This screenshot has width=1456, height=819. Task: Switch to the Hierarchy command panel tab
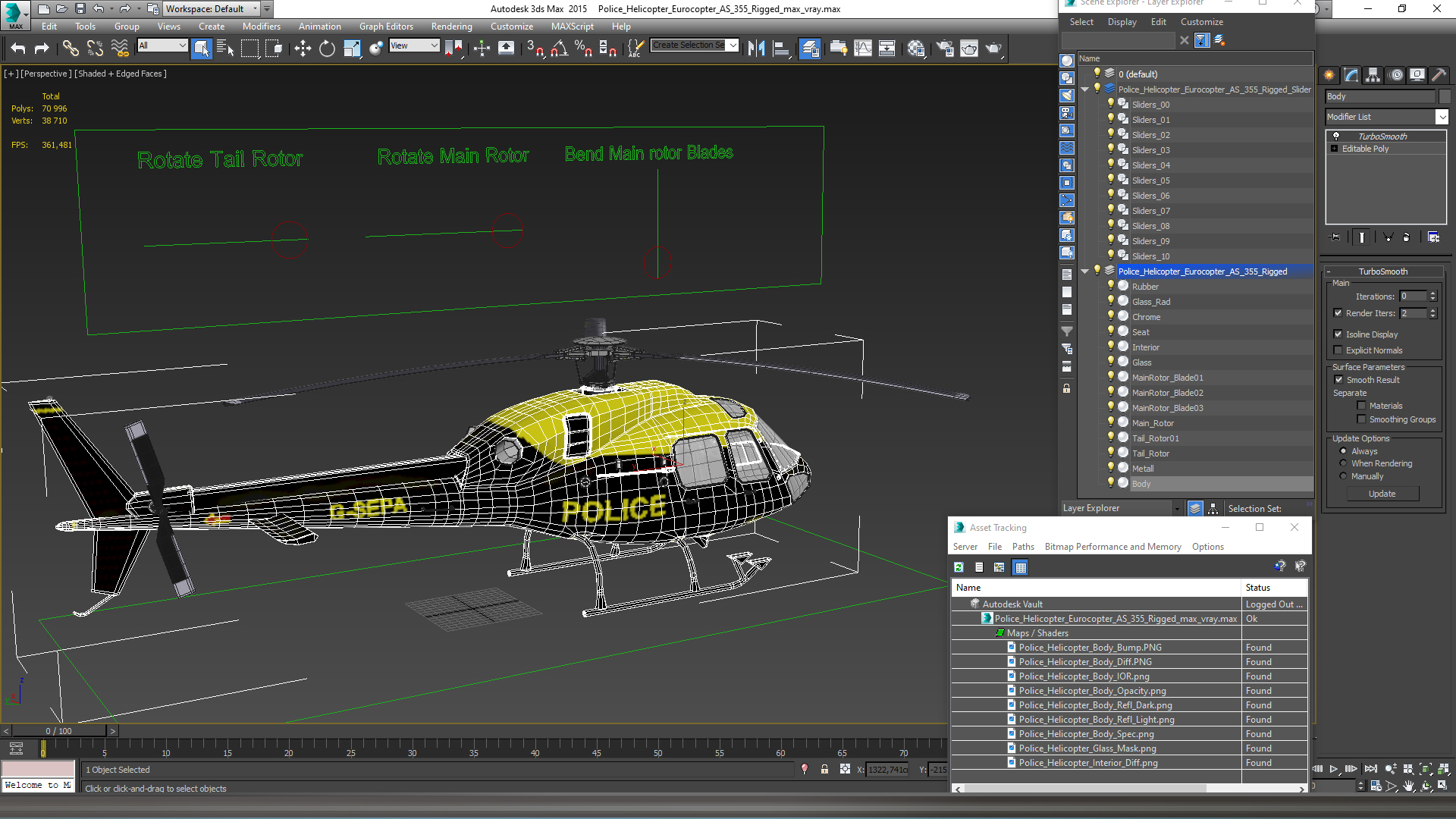1373,75
